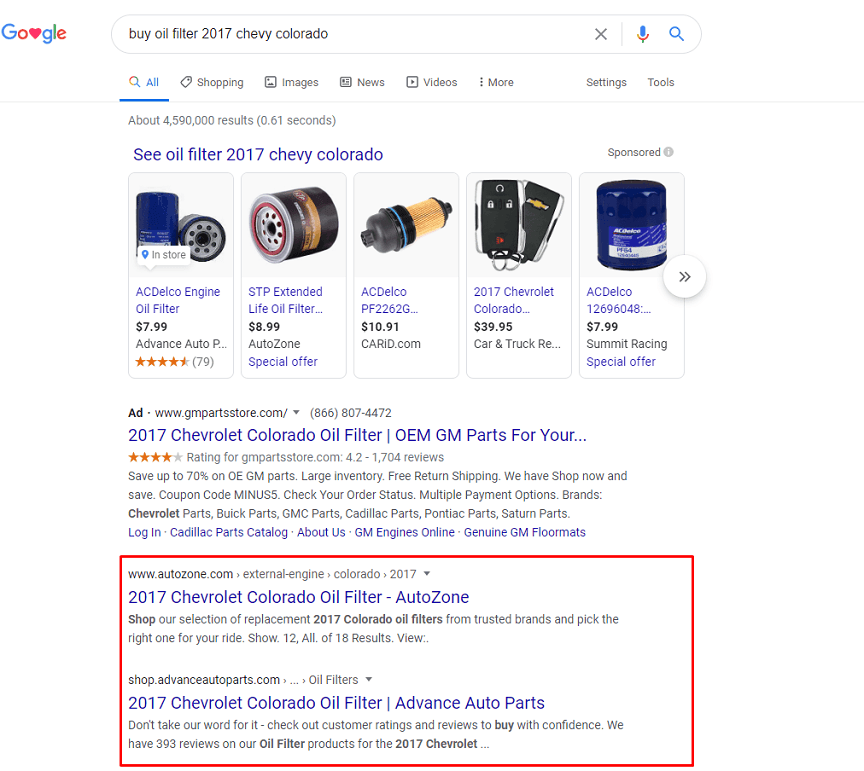Open the ad Log In sitelink

144,532
